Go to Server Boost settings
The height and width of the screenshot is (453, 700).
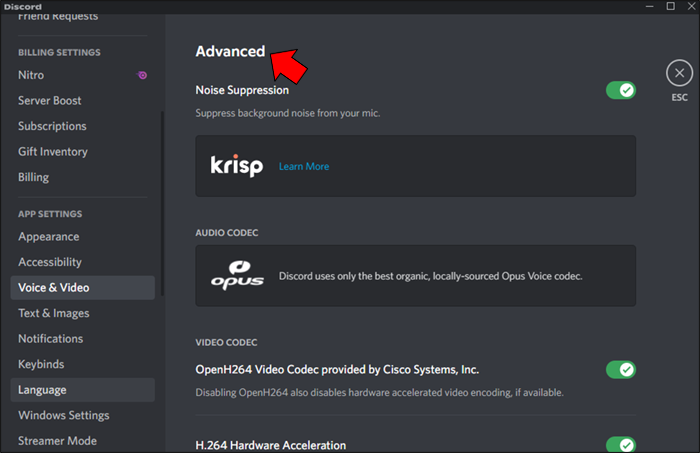tap(50, 101)
